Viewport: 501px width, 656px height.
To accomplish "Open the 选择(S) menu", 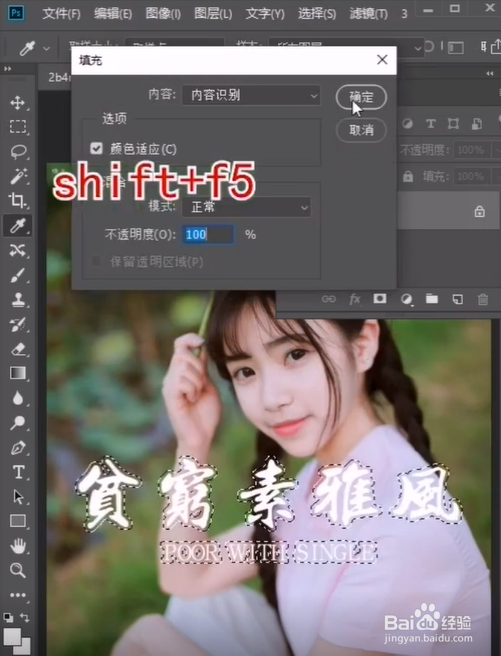I will pos(317,13).
